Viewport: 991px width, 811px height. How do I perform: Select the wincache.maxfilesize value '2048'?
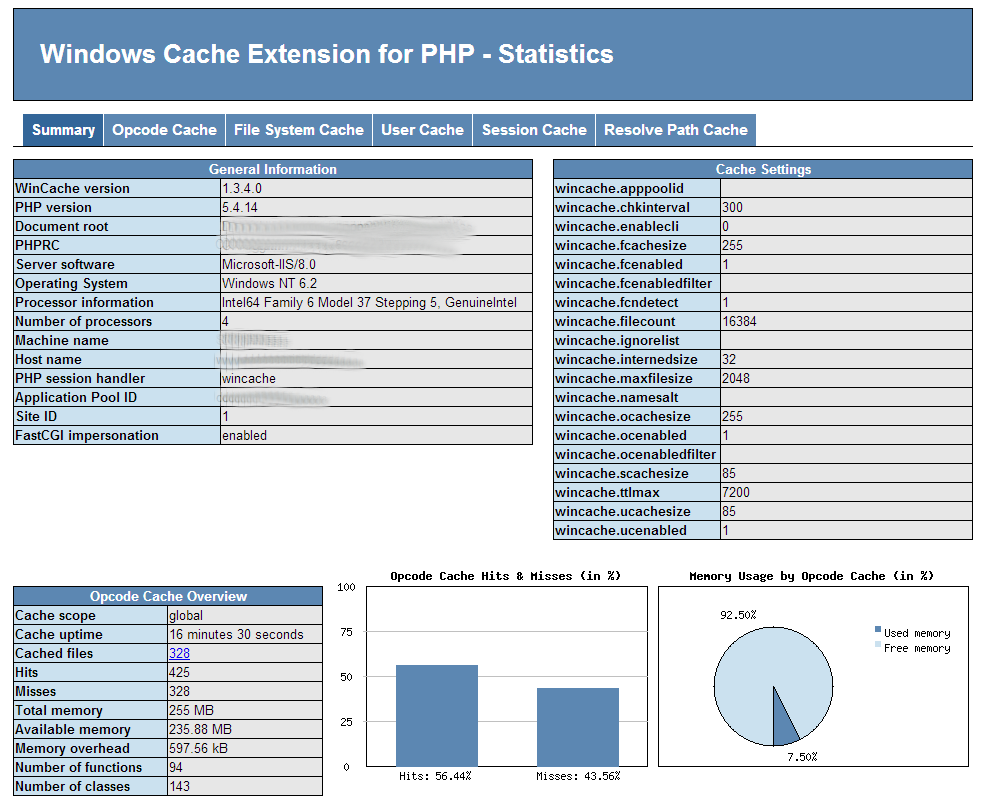pos(736,379)
